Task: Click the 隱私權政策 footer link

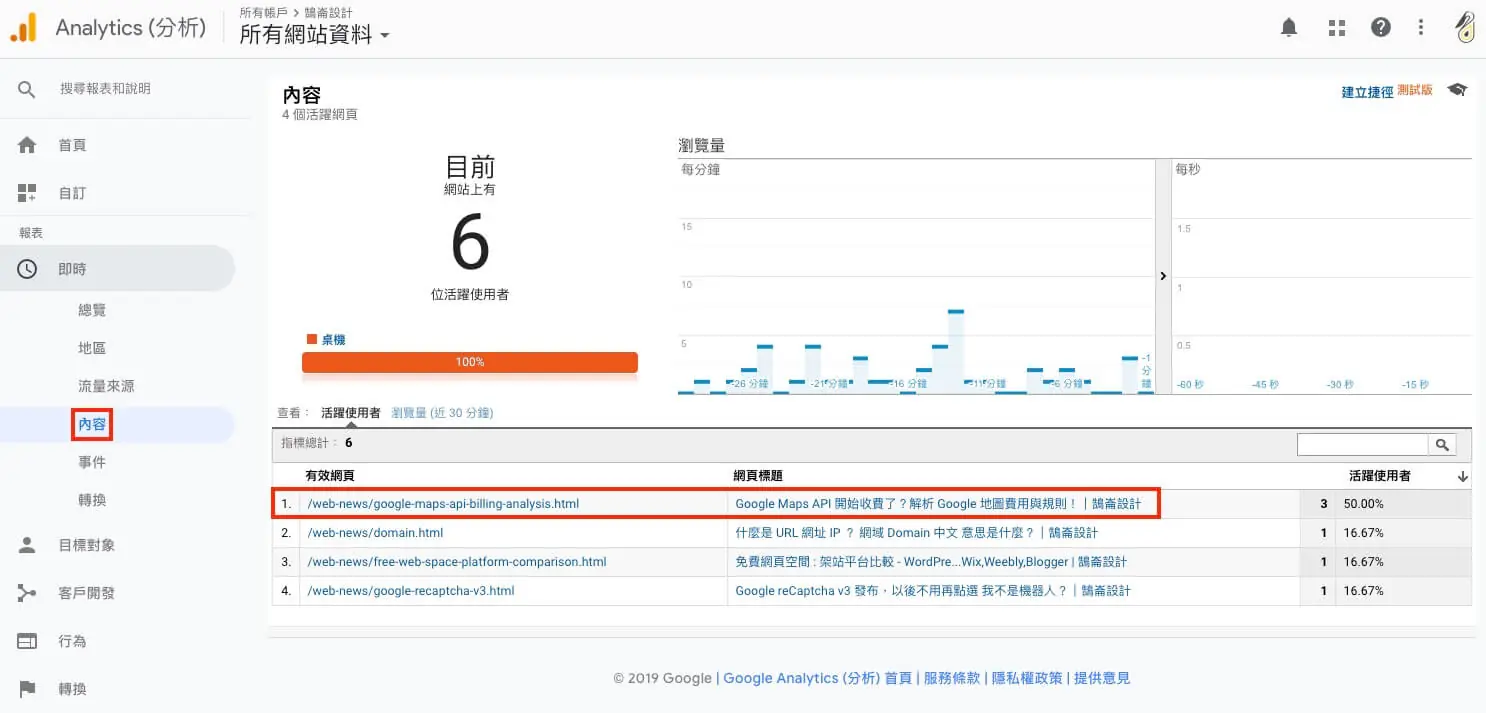Action: pos(1027,678)
